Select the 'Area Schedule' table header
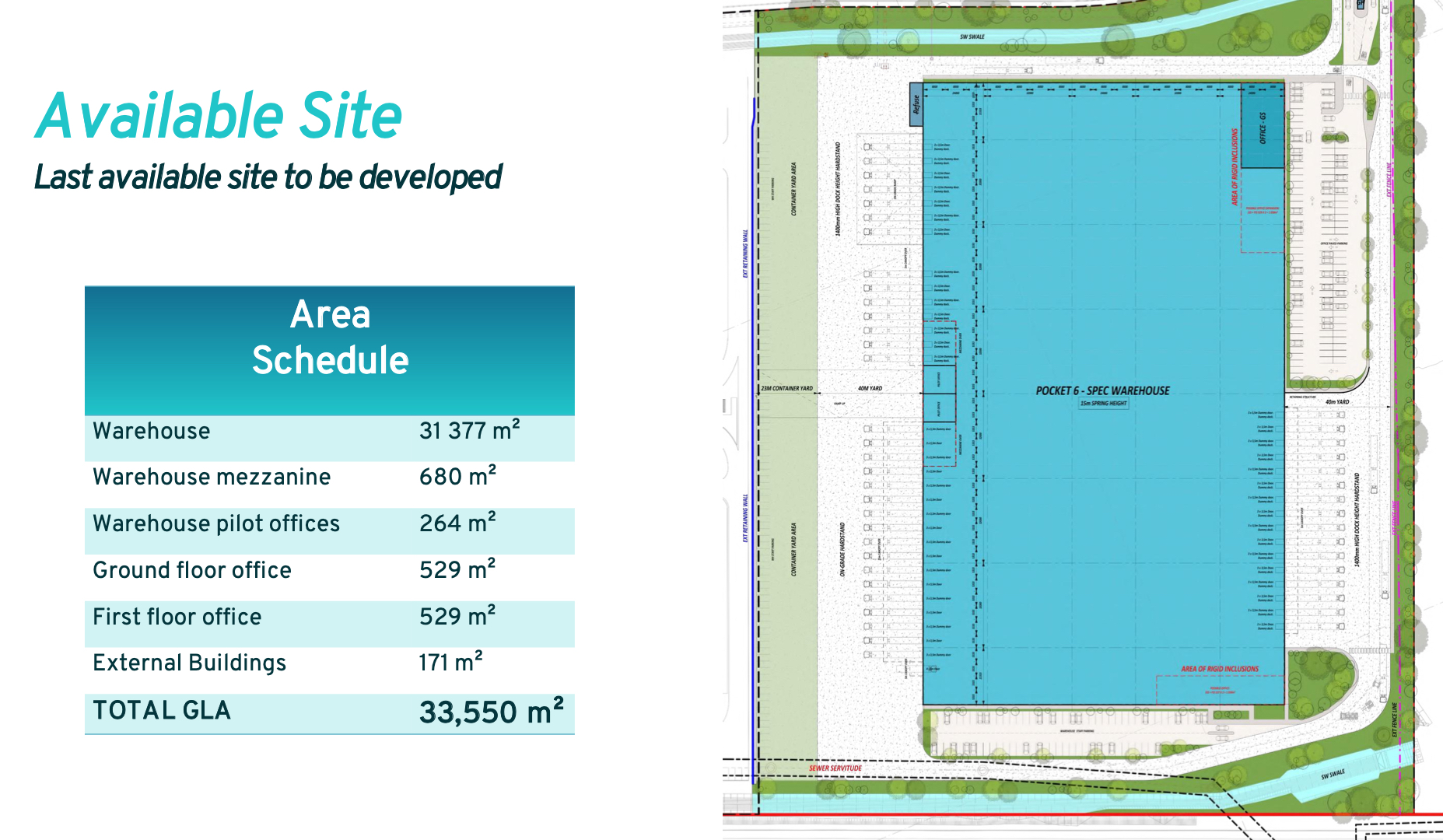This screenshot has height=840, width=1443. (330, 338)
